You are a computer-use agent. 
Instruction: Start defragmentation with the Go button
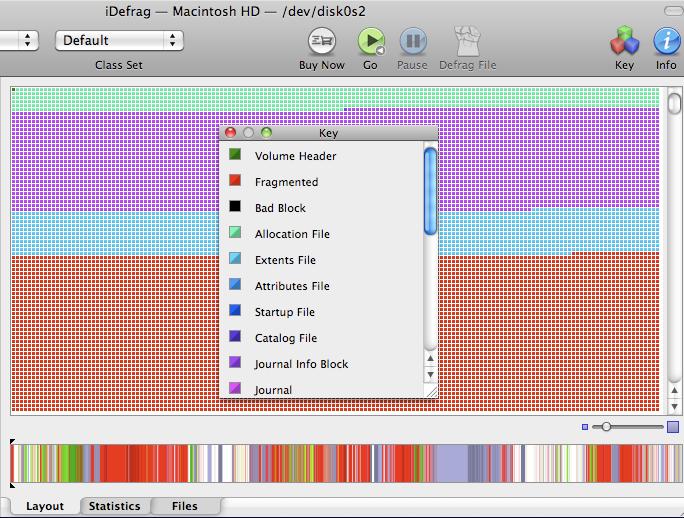coord(371,41)
